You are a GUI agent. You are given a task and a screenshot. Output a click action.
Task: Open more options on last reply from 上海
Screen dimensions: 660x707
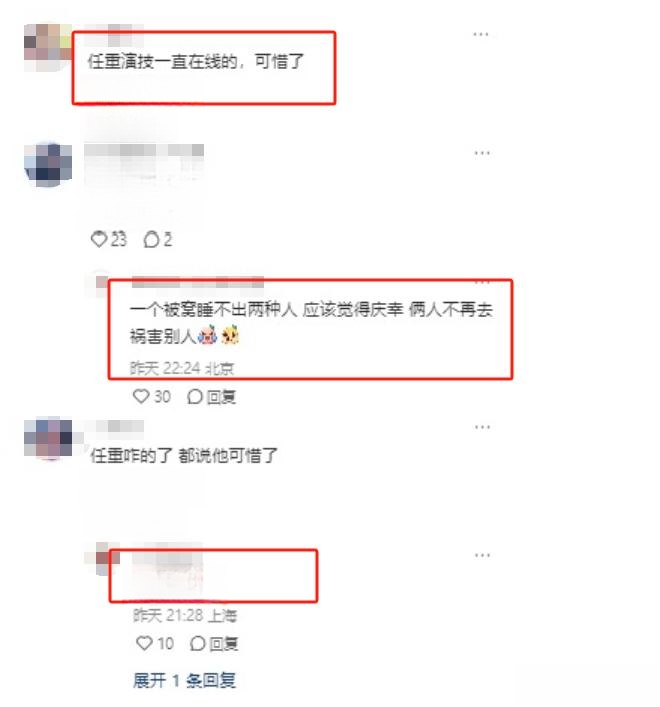click(x=482, y=555)
